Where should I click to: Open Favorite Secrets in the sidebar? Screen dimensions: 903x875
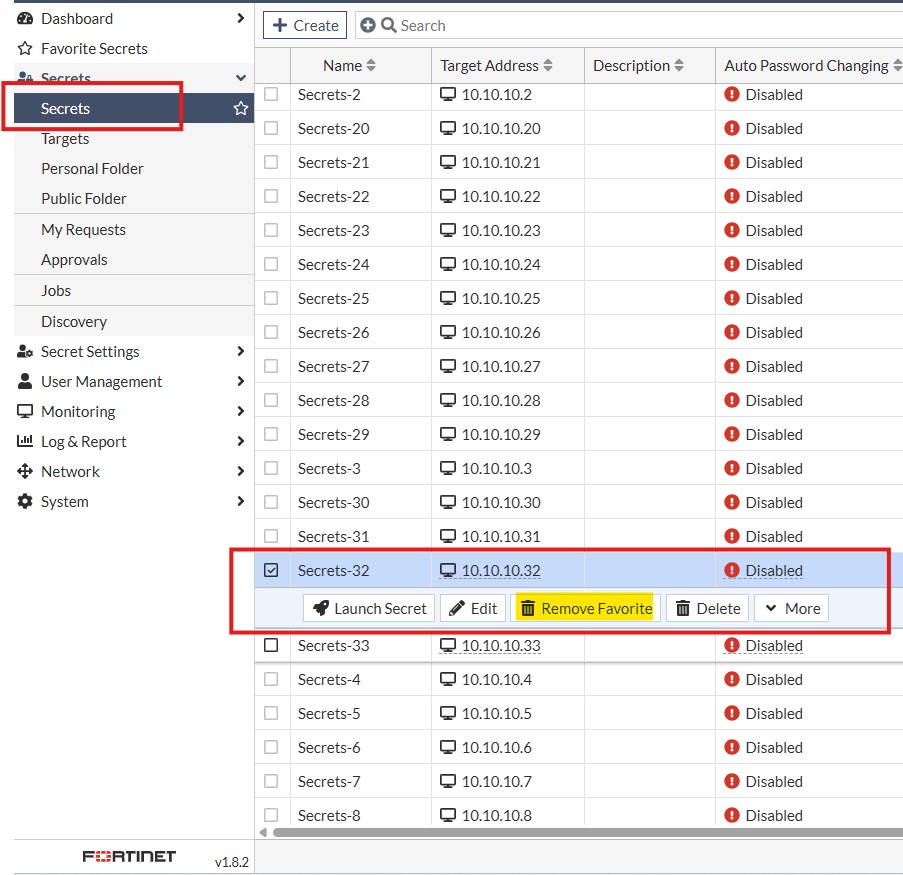click(94, 48)
